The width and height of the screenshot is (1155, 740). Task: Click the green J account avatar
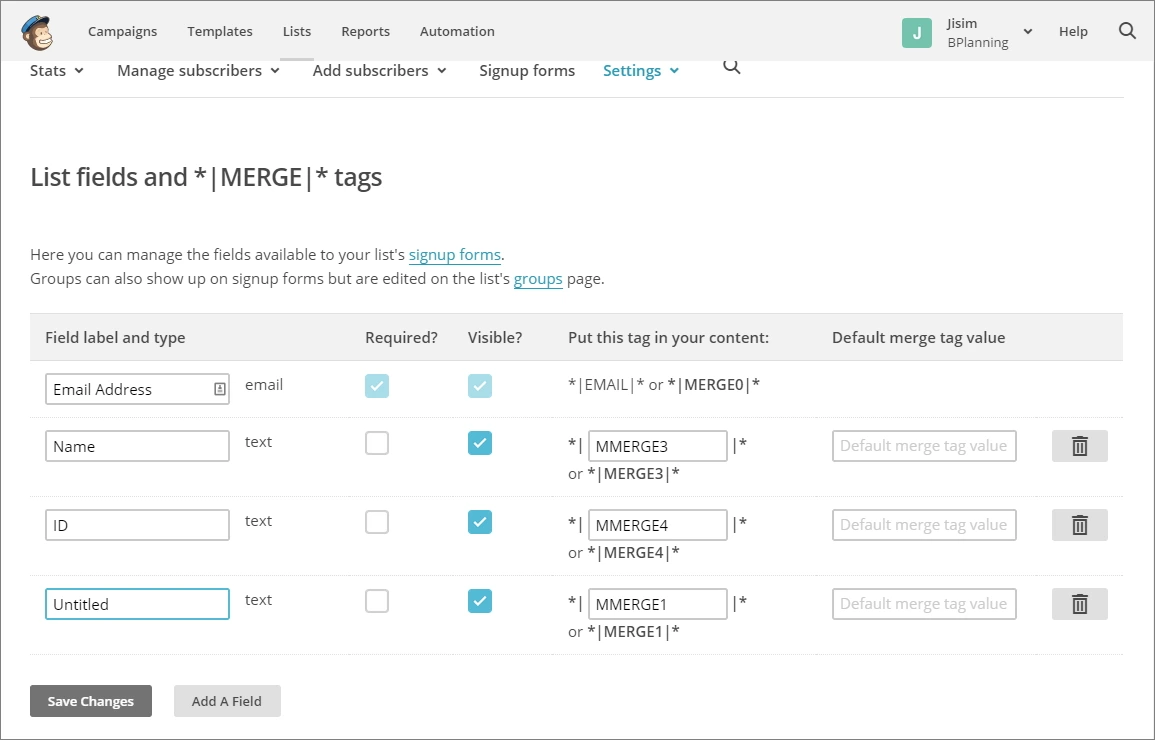[x=916, y=32]
